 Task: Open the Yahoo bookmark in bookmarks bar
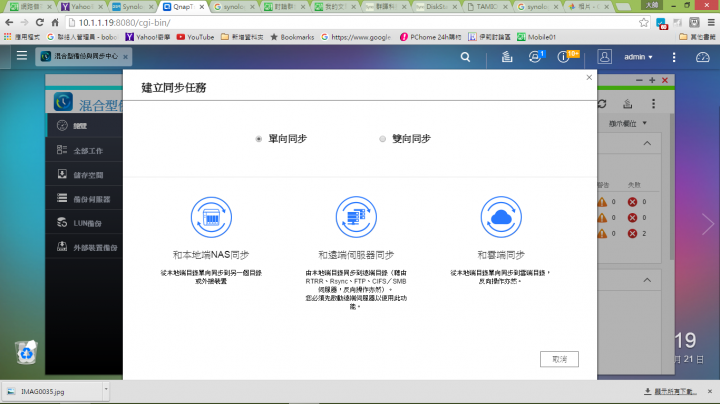coord(148,37)
